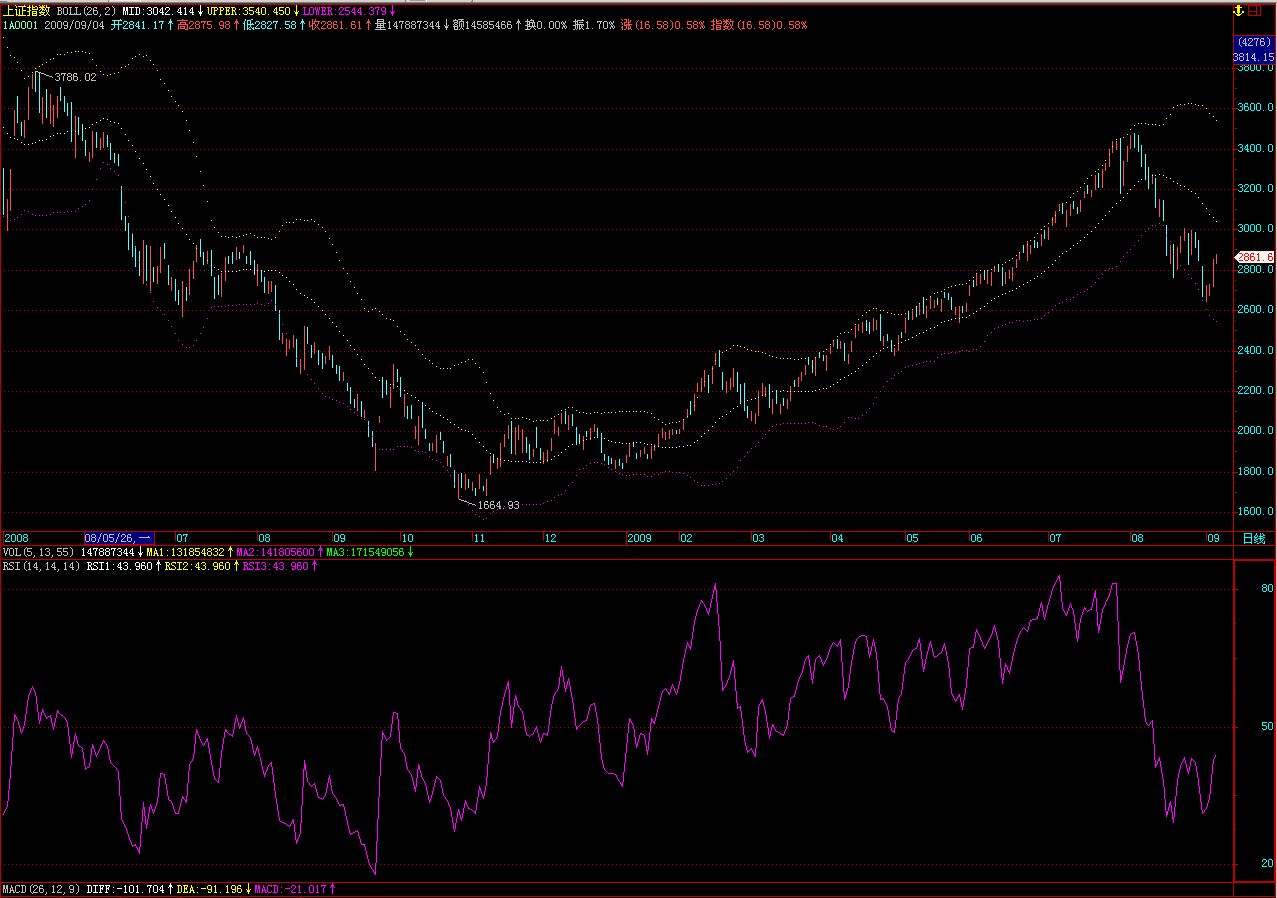Click the 开2841.17 open price
The width and height of the screenshot is (1277, 898).
[136, 23]
